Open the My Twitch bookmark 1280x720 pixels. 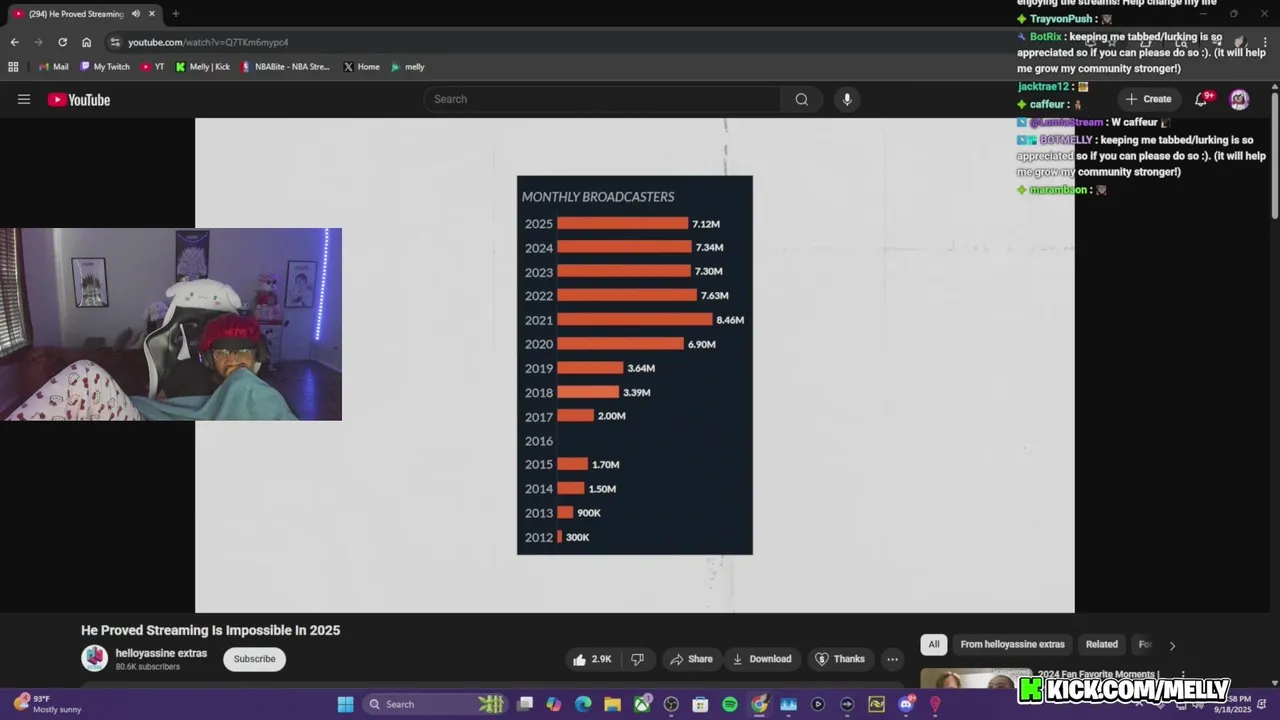pos(104,67)
